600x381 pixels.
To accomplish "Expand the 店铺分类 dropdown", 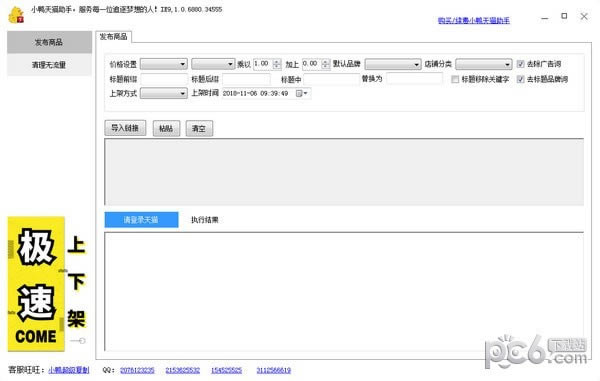I will [483, 64].
